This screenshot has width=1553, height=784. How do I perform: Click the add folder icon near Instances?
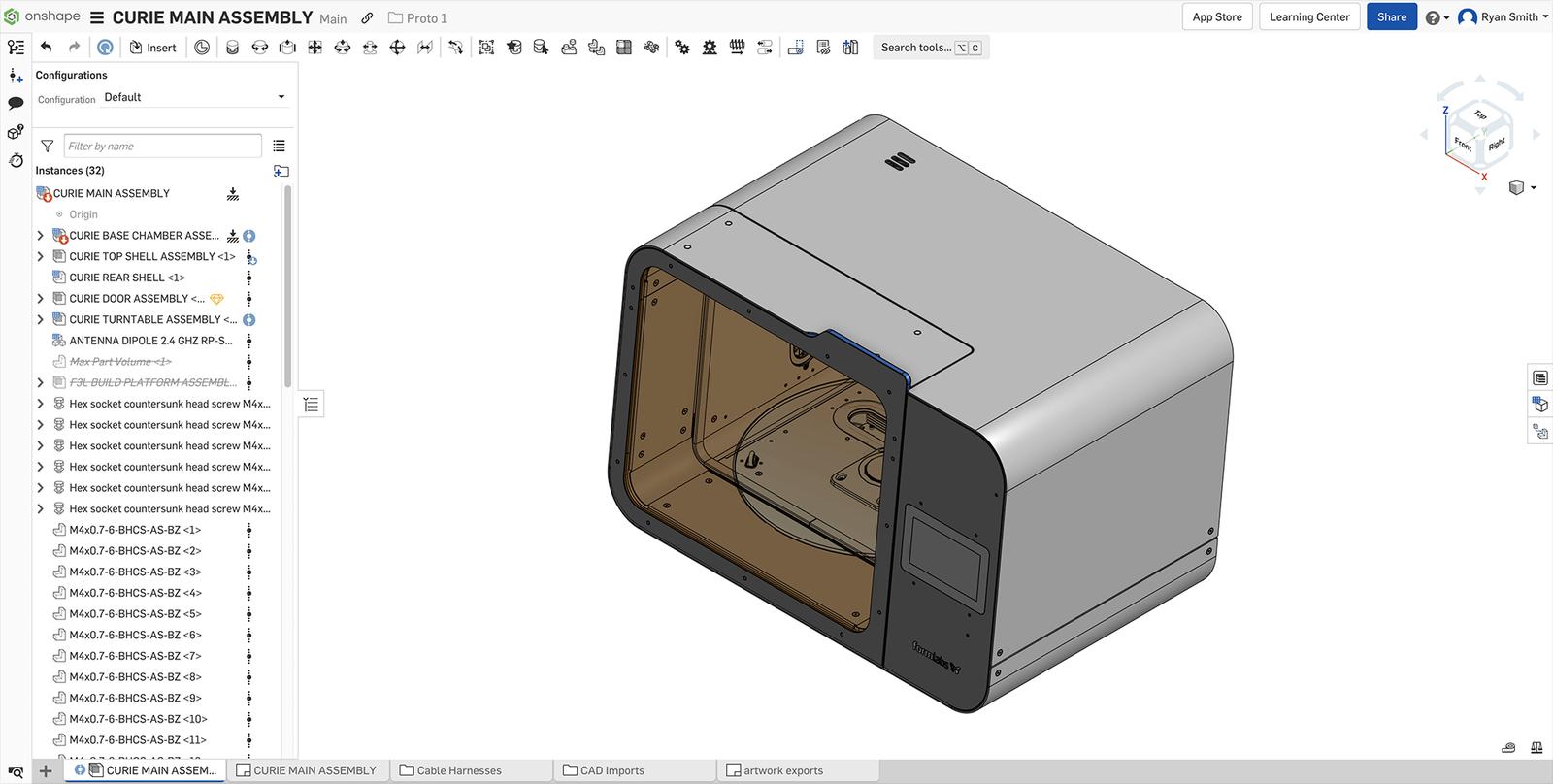(281, 171)
